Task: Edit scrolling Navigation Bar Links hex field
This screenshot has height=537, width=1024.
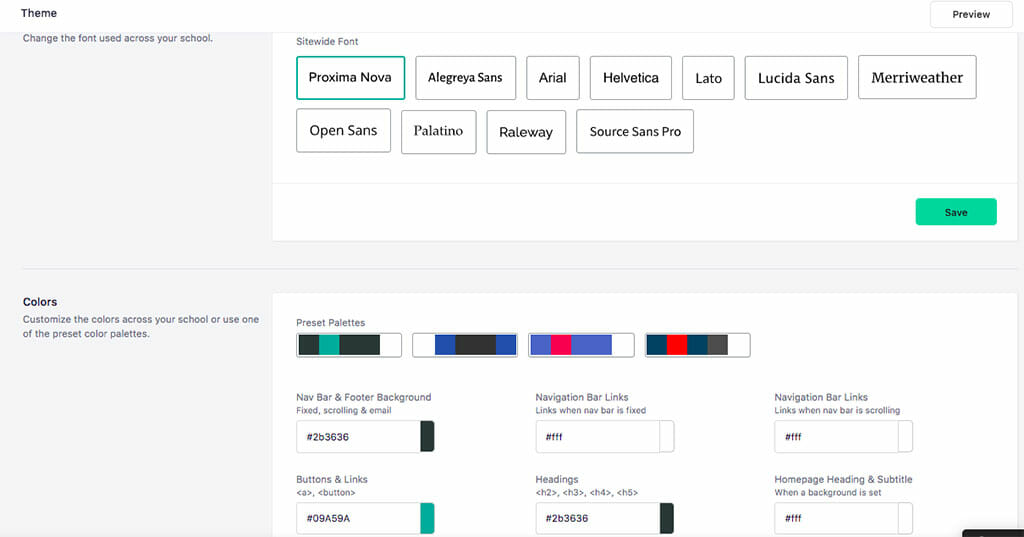Action: pos(837,436)
